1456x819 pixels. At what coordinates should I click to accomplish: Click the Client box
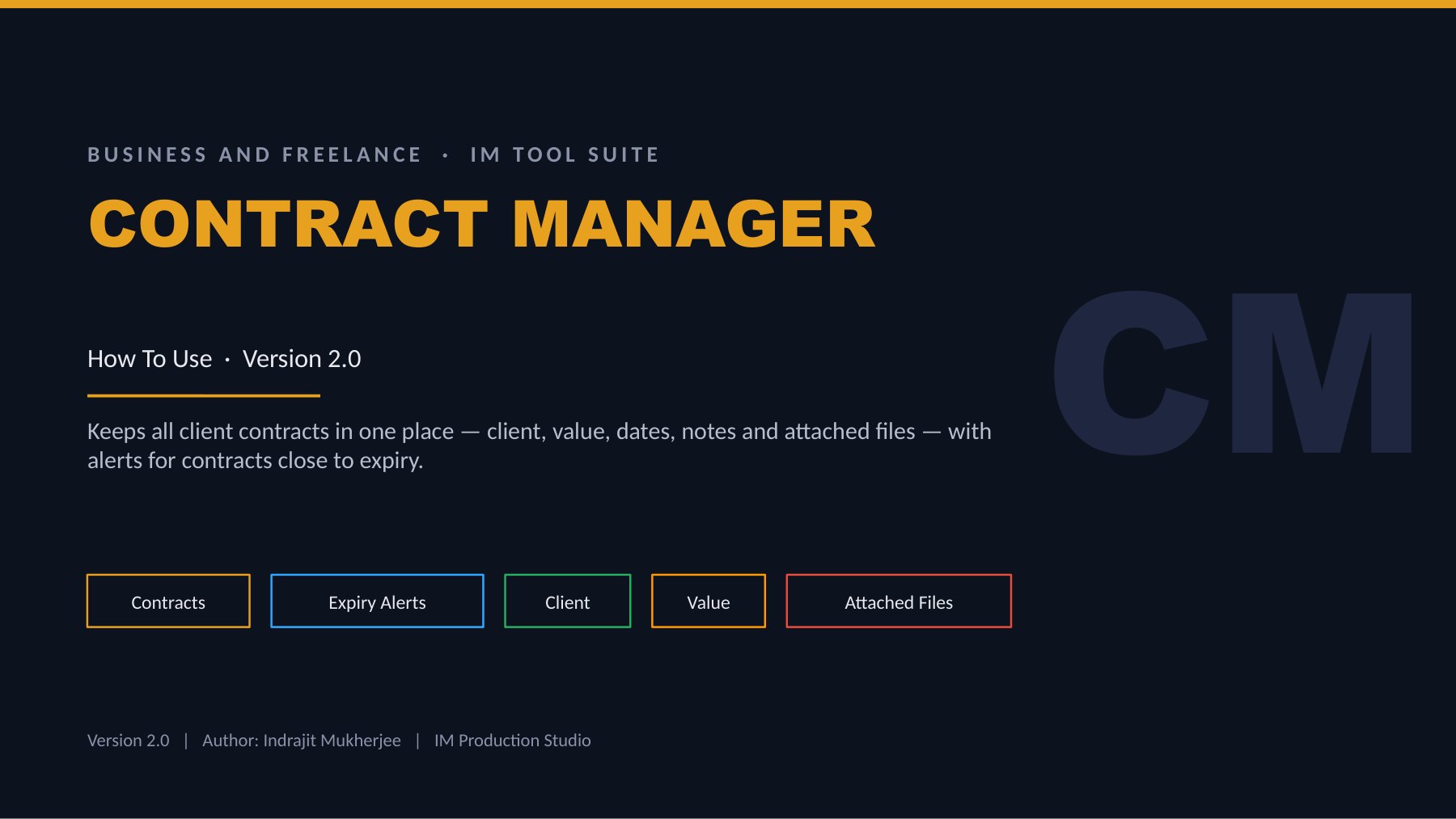pyautogui.click(x=567, y=601)
